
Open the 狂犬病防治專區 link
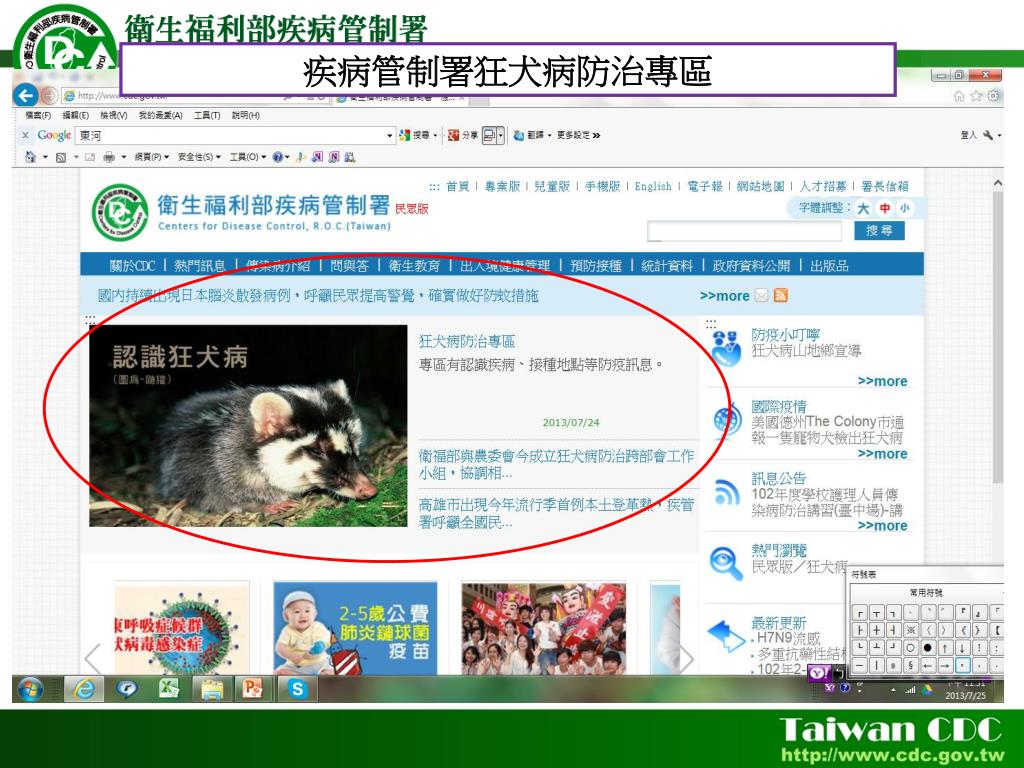pyautogui.click(x=467, y=341)
